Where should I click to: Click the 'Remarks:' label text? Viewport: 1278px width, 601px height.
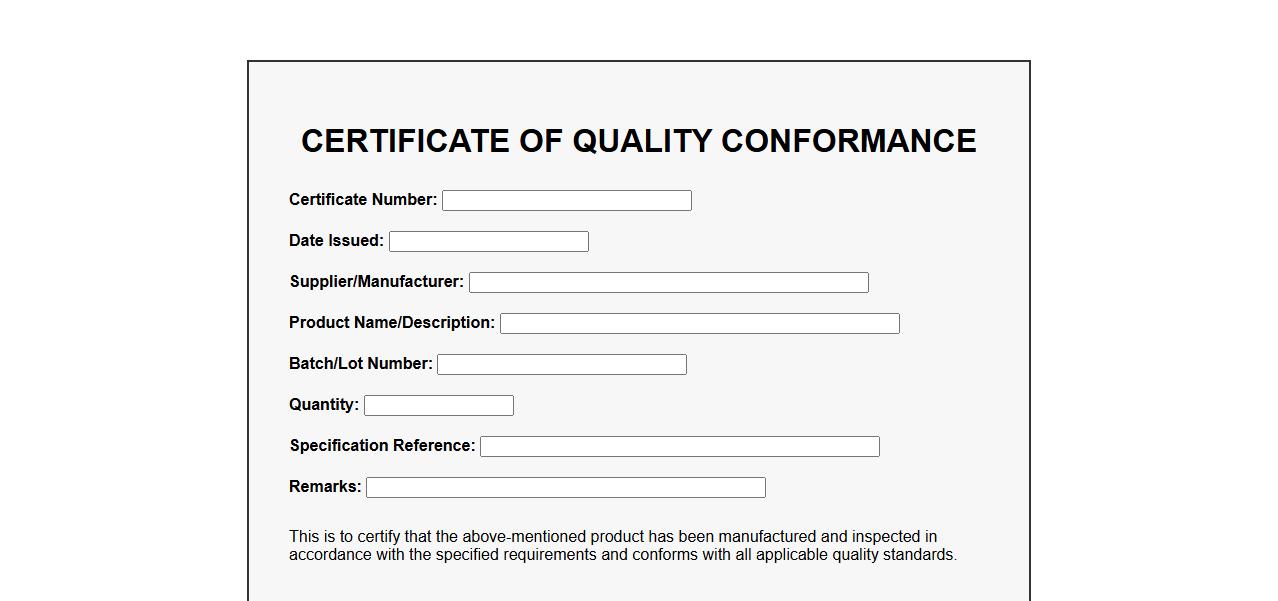click(x=325, y=487)
